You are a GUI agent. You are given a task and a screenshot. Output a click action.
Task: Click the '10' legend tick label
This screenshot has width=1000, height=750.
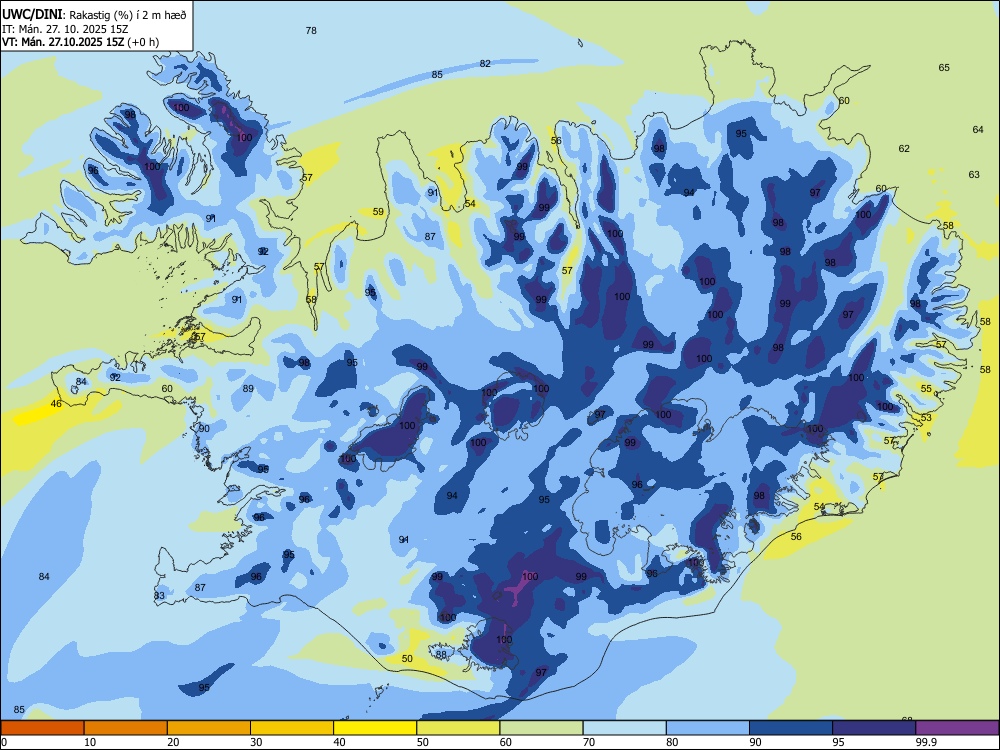click(x=90, y=742)
